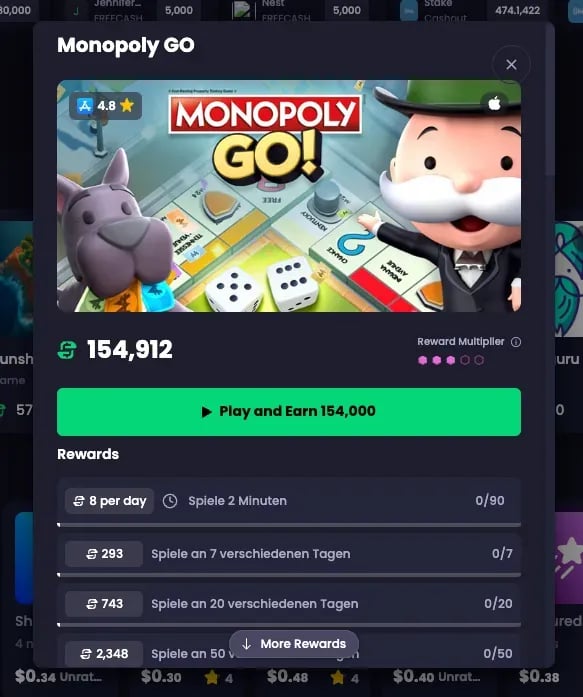Click the green coin icon beside 154,912
Screen dimensions: 583x697
67,350
